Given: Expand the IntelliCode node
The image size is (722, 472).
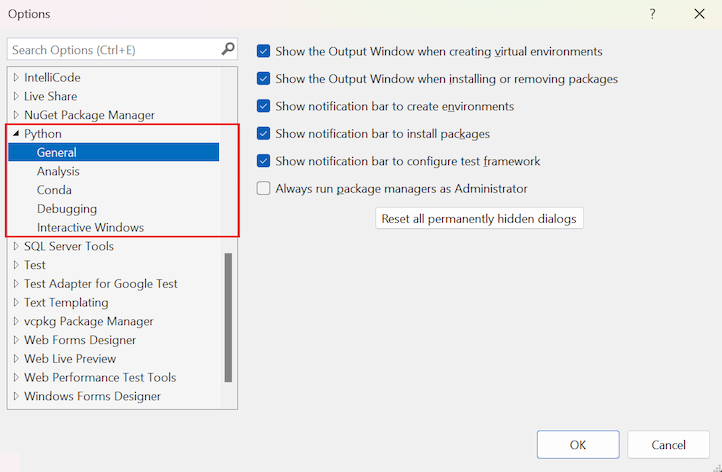Looking at the screenshot, I should point(16,77).
